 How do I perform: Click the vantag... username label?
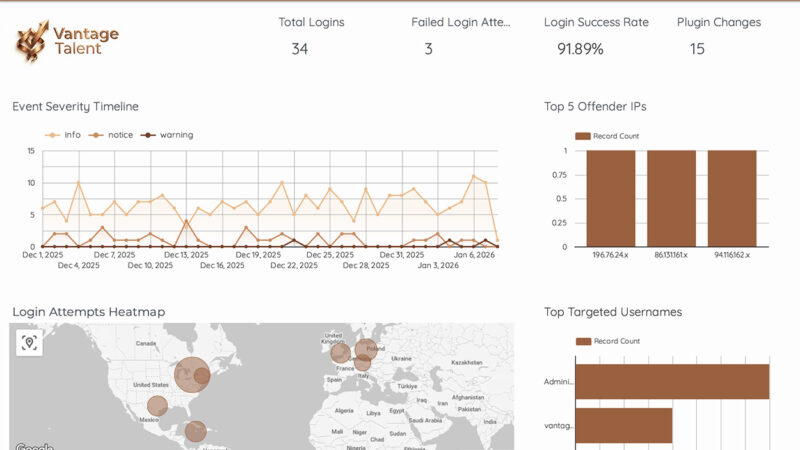pos(559,426)
